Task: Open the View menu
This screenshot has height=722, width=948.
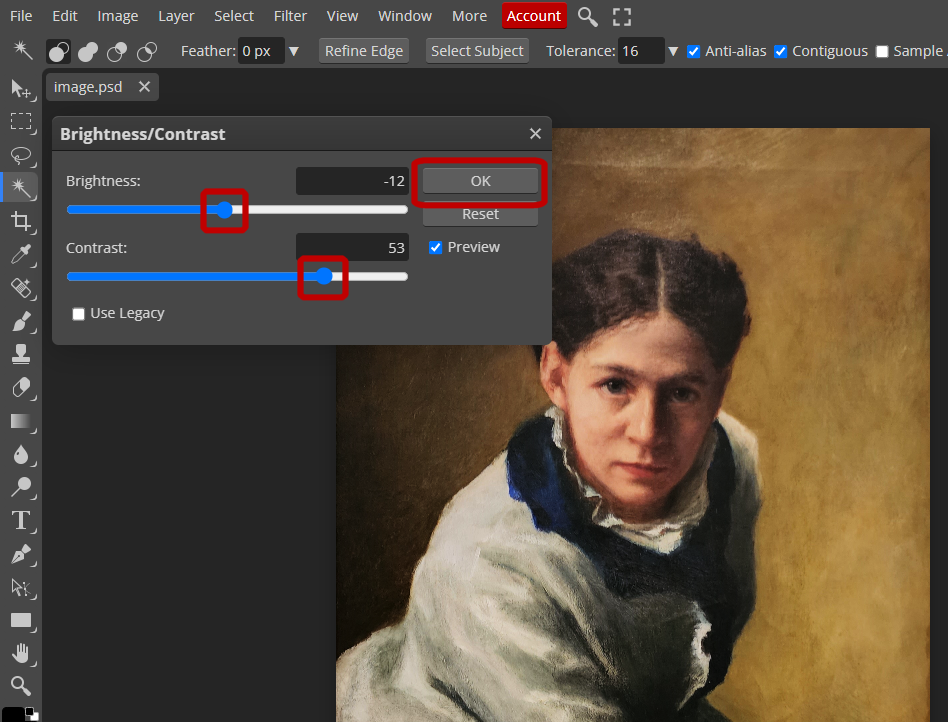Action: [x=342, y=16]
